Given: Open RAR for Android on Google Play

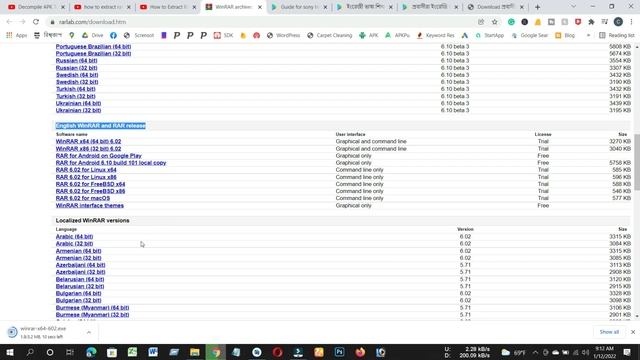Looking at the screenshot, I should coord(98,156).
